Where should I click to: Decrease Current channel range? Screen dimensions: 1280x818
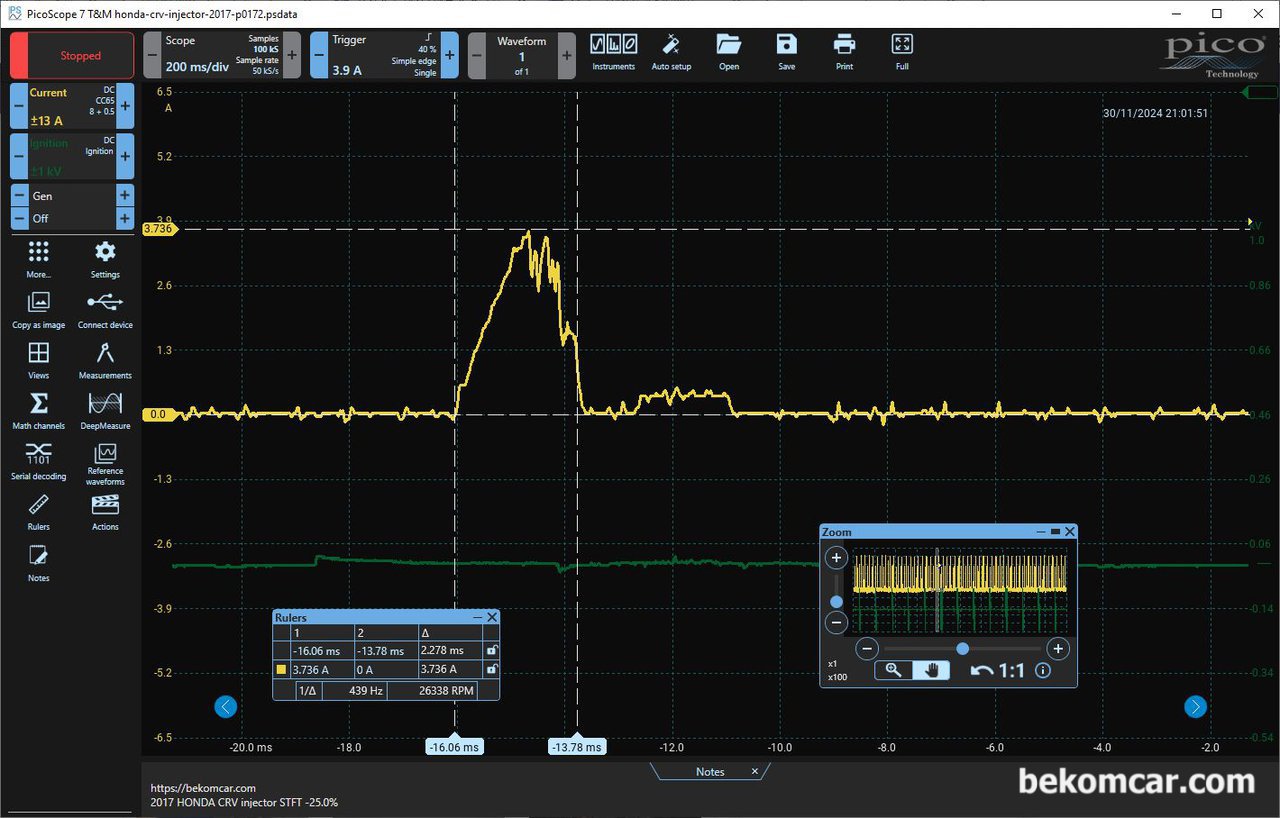tap(18, 106)
